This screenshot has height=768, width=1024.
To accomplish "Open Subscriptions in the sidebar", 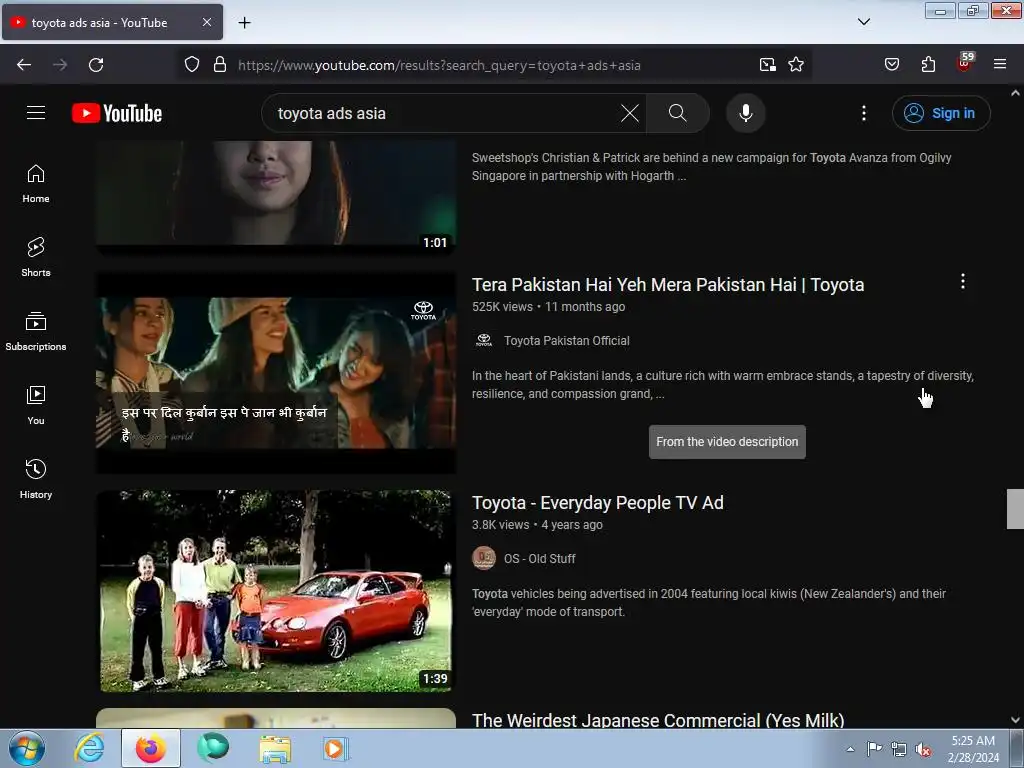I will pos(36,331).
